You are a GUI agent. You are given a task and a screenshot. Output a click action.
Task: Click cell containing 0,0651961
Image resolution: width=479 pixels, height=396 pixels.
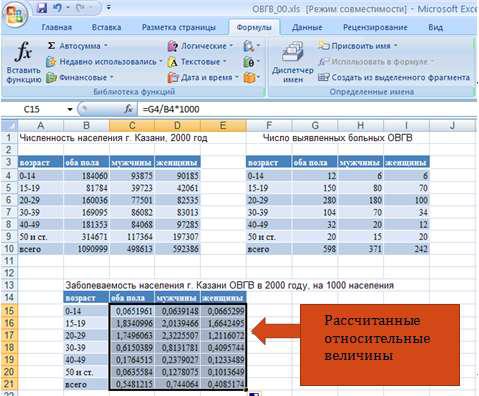pyautogui.click(x=132, y=311)
